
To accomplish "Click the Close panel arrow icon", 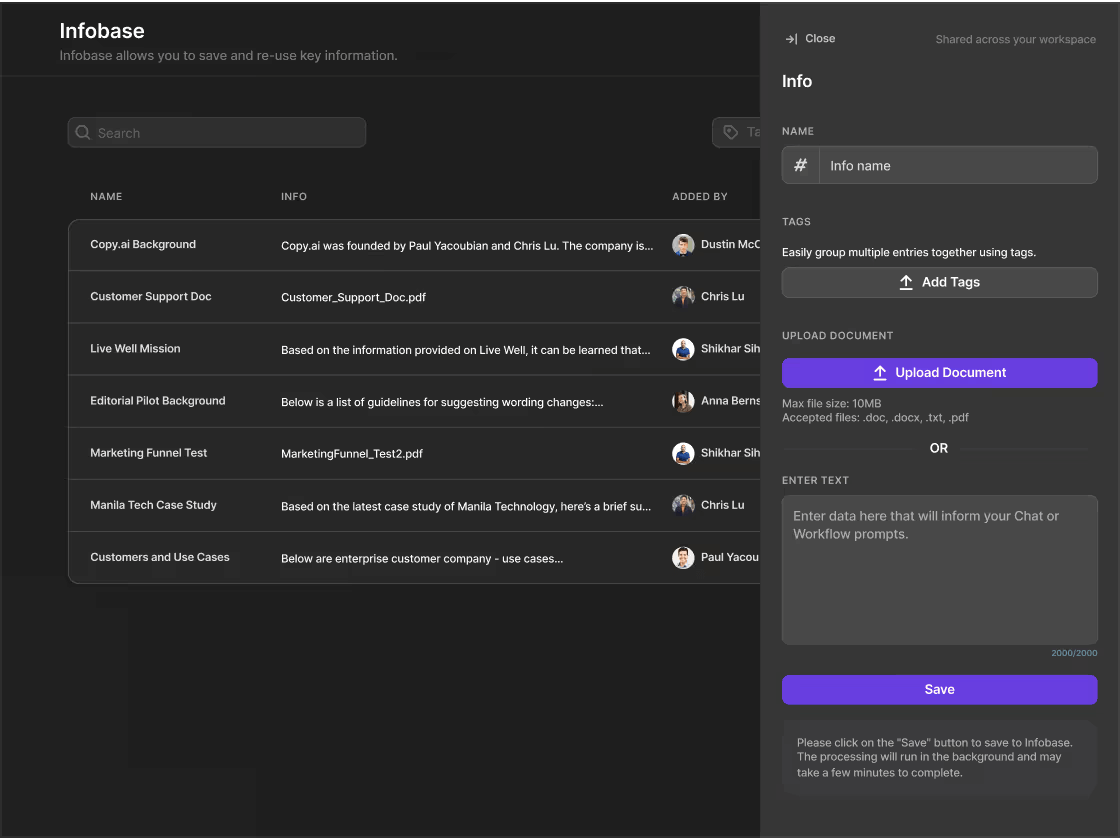I will pos(791,39).
